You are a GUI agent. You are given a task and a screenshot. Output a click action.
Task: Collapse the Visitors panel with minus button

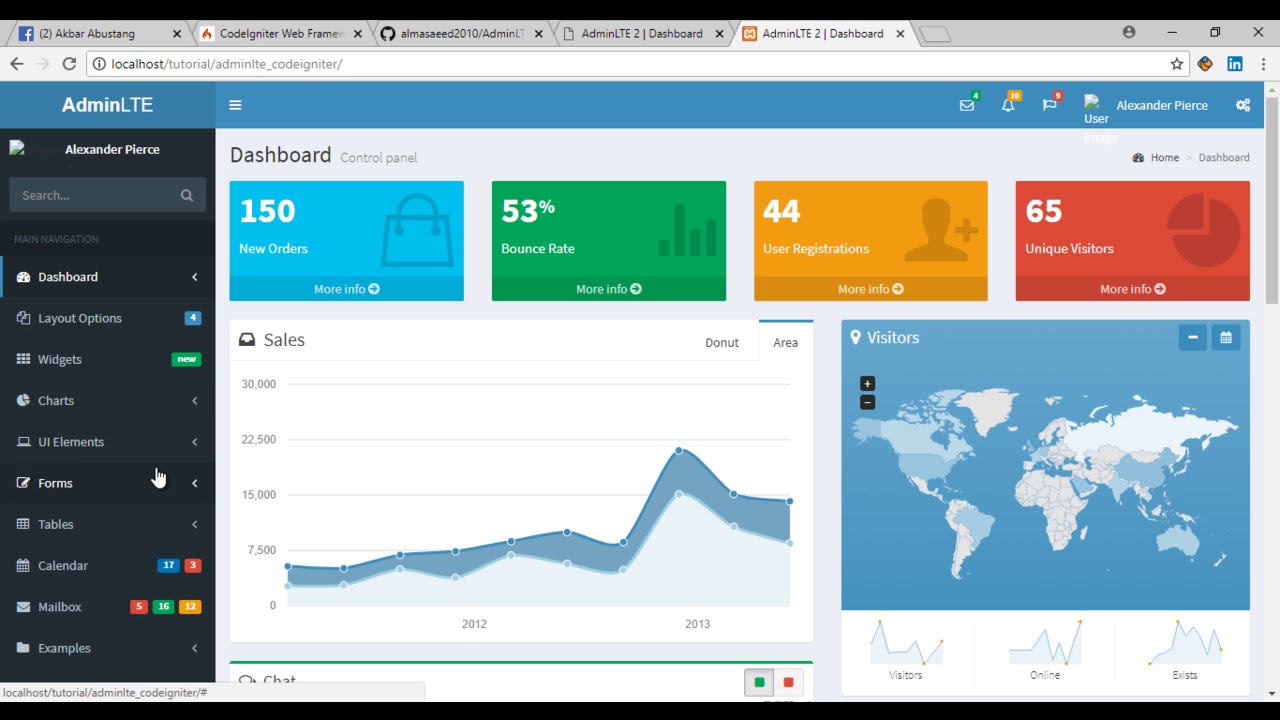pos(1192,338)
